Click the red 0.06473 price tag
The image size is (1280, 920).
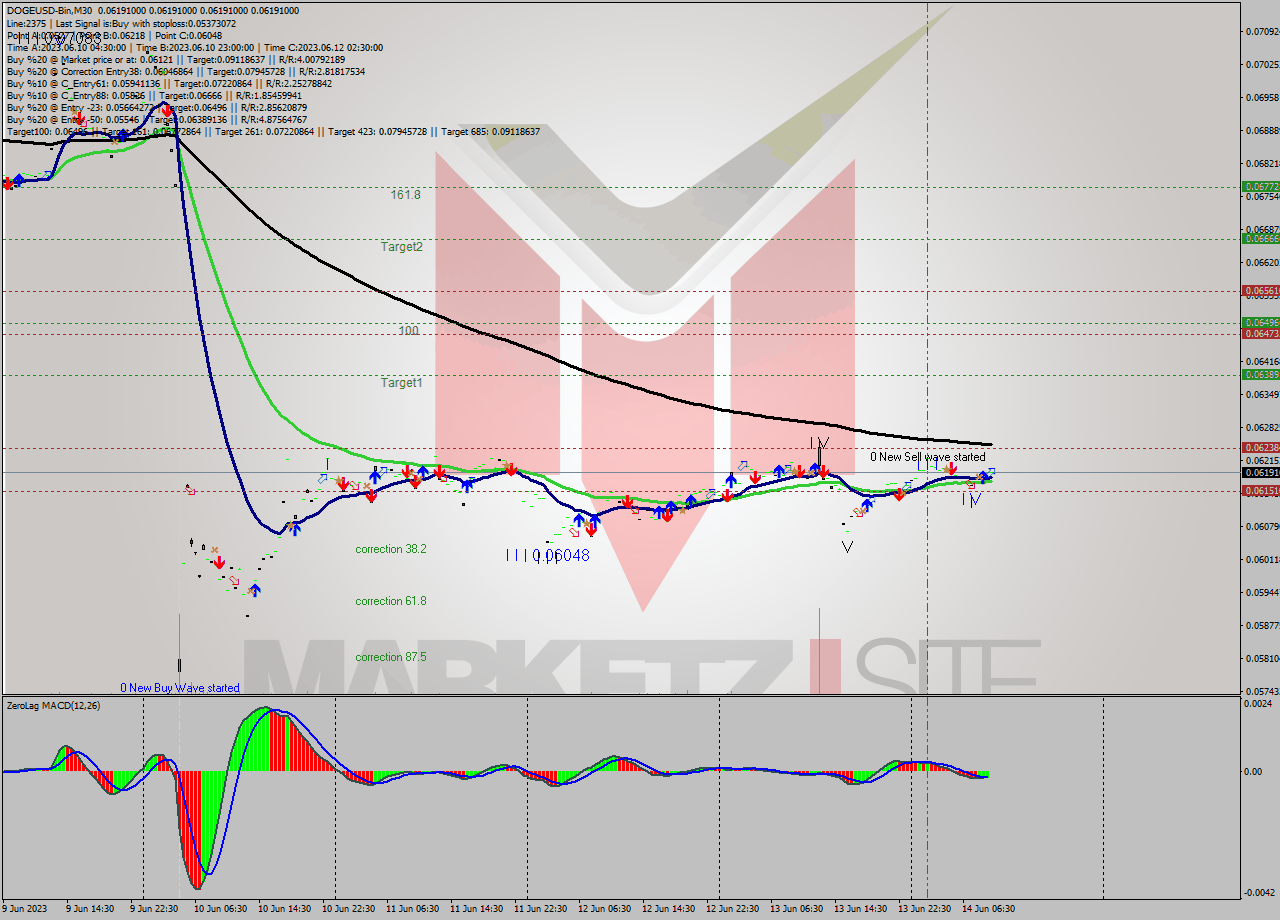pos(1259,334)
